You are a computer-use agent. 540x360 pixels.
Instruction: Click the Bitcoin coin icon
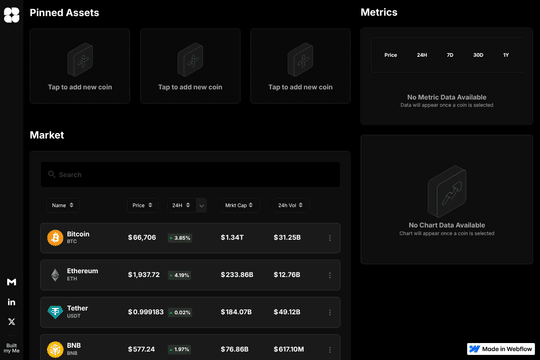[55, 238]
